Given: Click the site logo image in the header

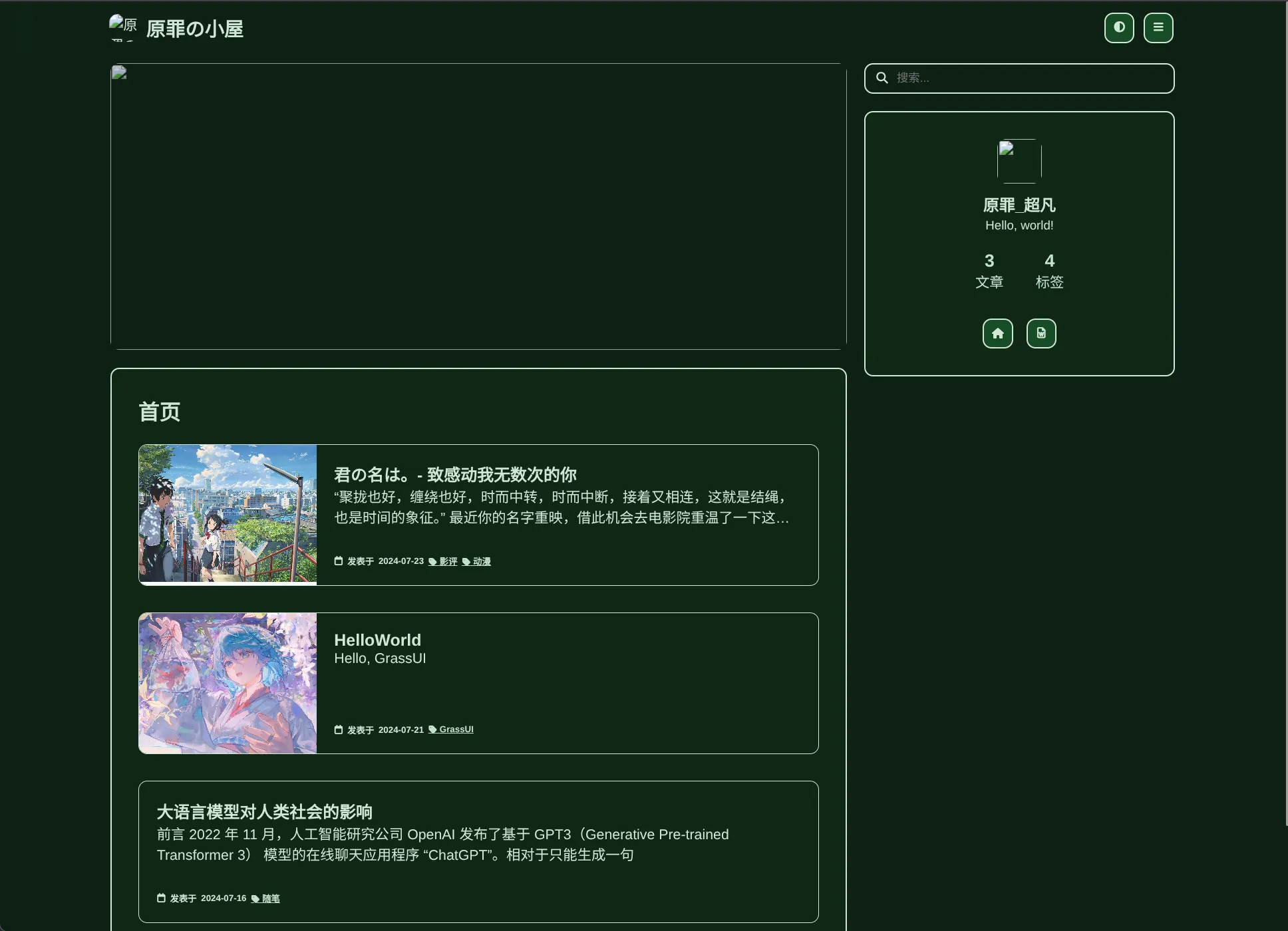Looking at the screenshot, I should click(124, 28).
